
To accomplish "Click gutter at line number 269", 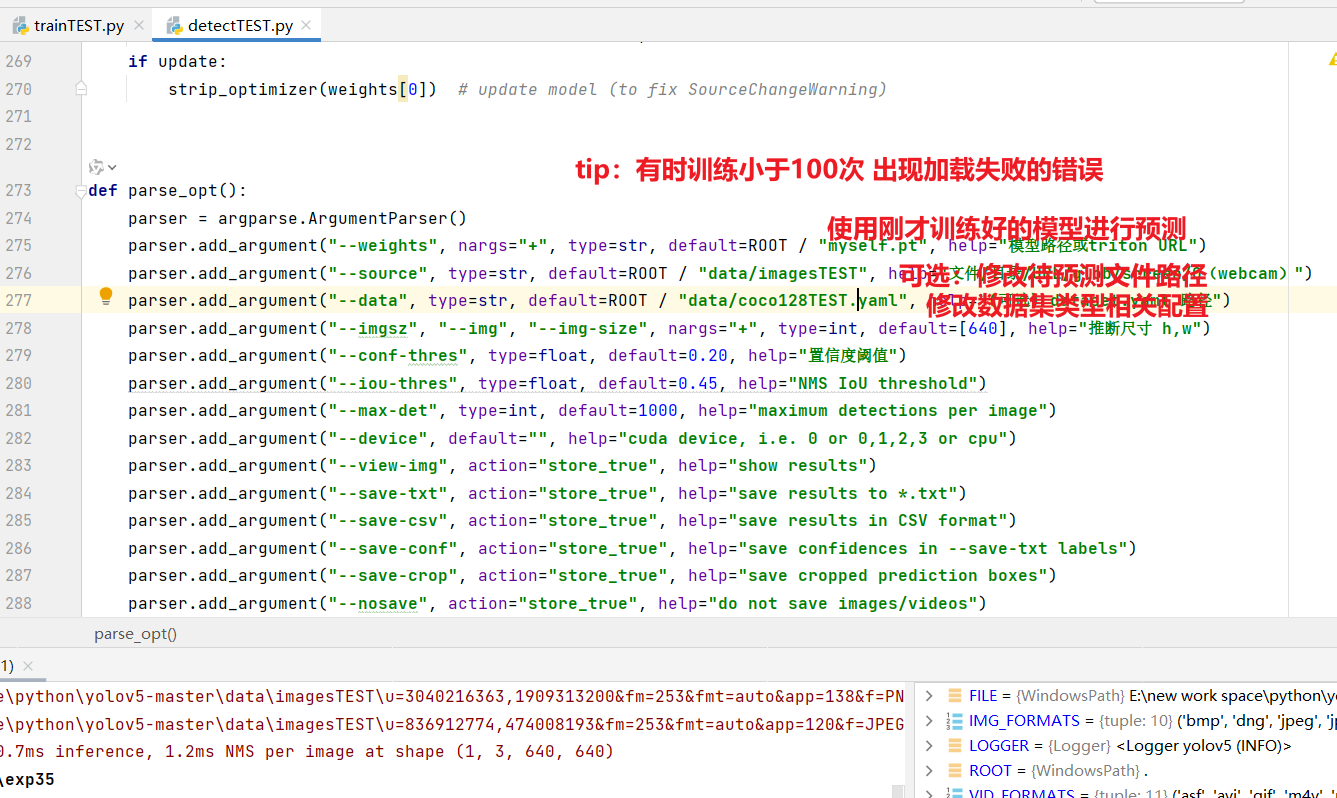I will 19,61.
